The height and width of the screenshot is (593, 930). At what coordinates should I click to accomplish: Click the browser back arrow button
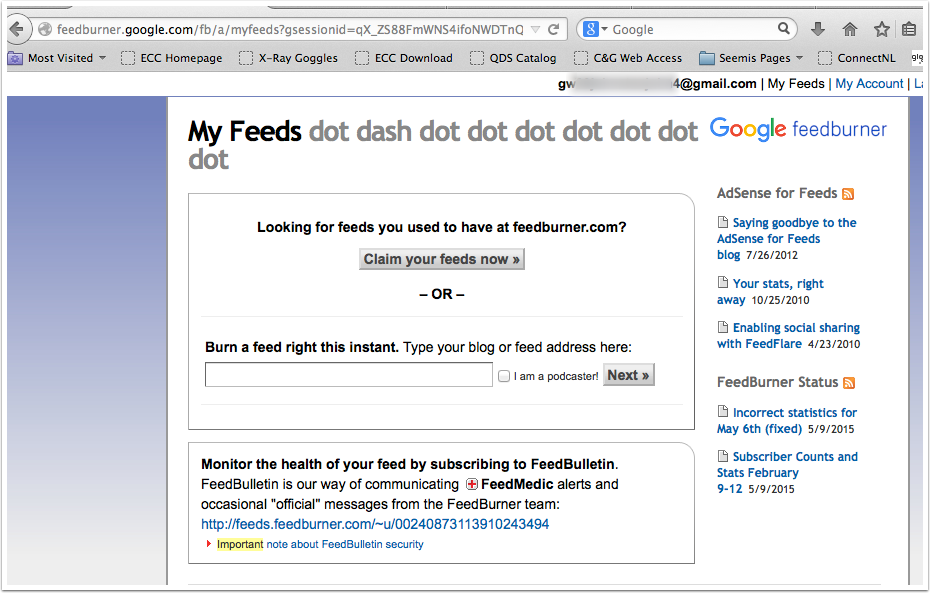pos(18,29)
